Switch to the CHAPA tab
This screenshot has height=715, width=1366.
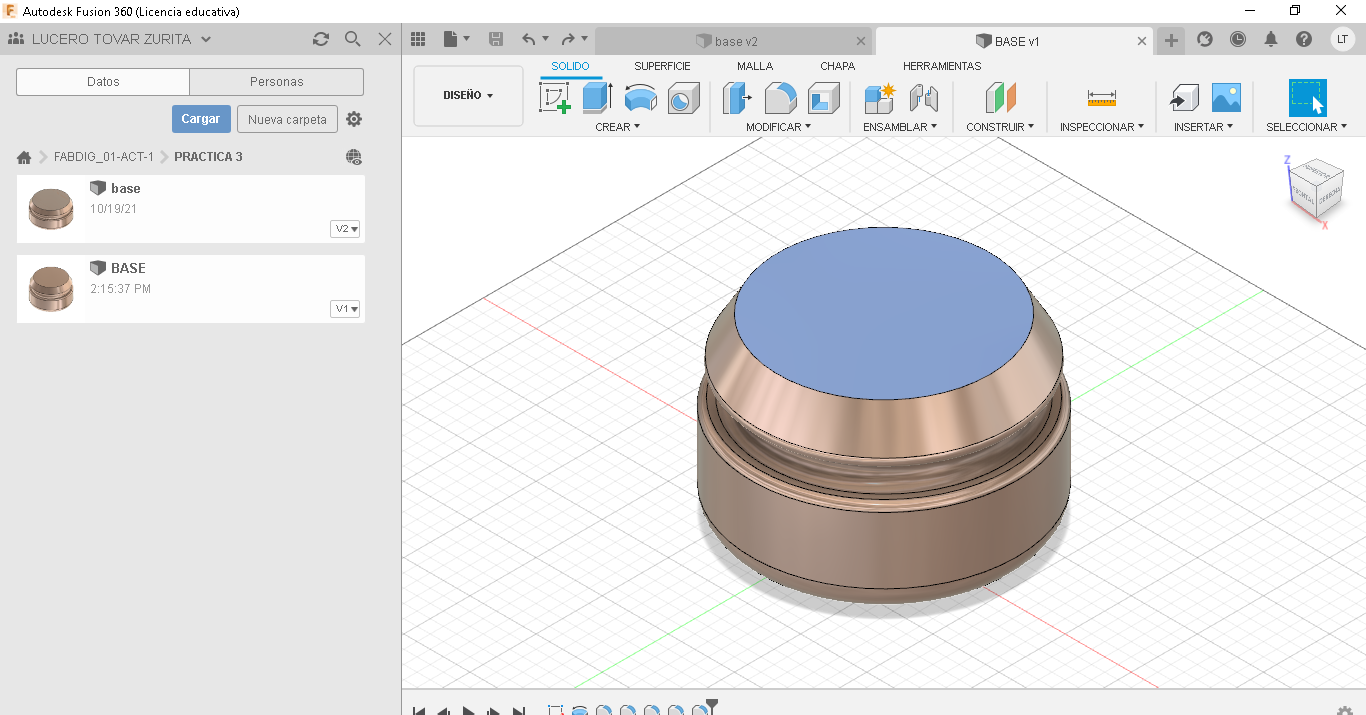[x=838, y=66]
